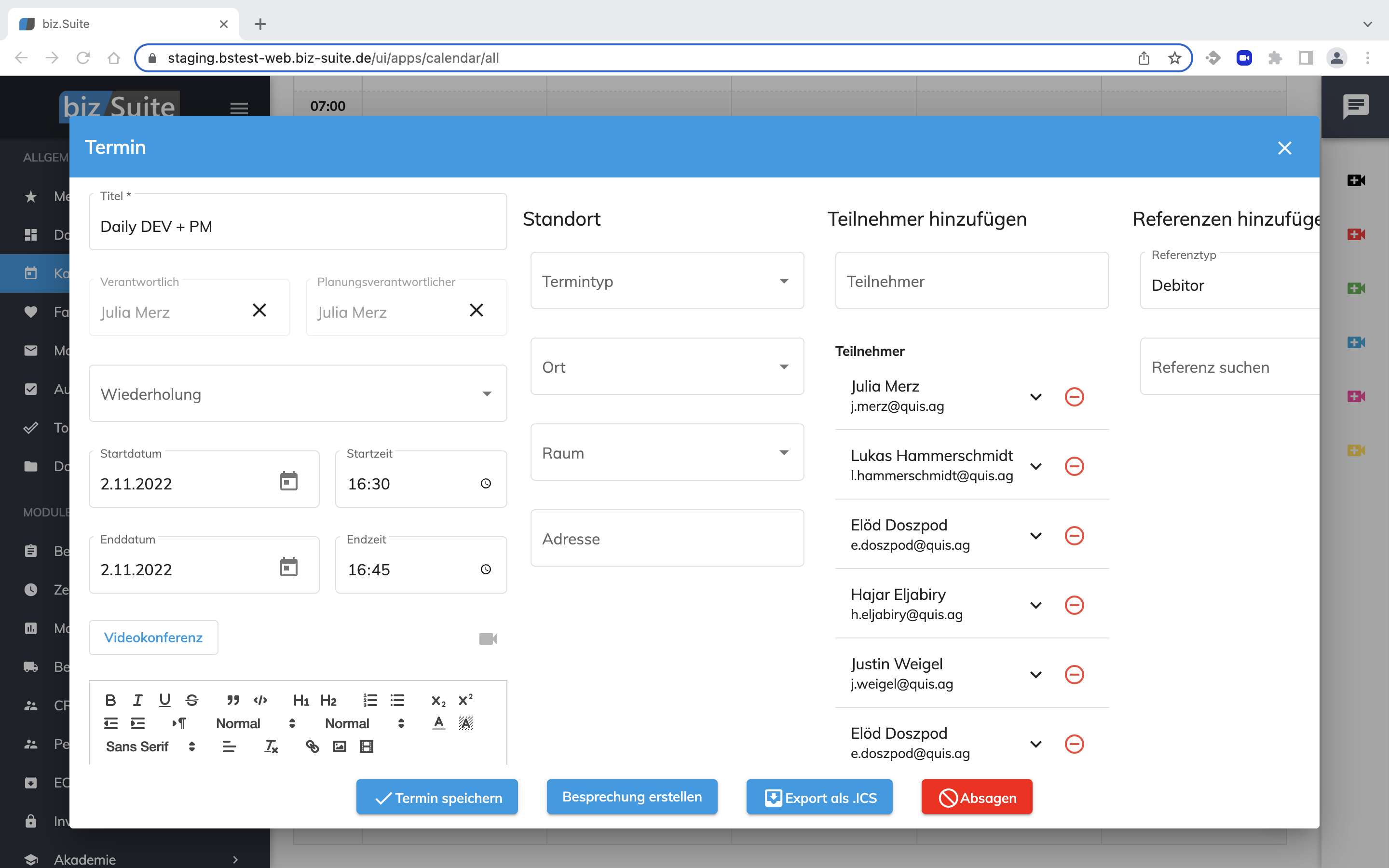The width and height of the screenshot is (1389, 868).
Task: Expand Lukas Hammerschmidt participant details
Action: (x=1036, y=466)
